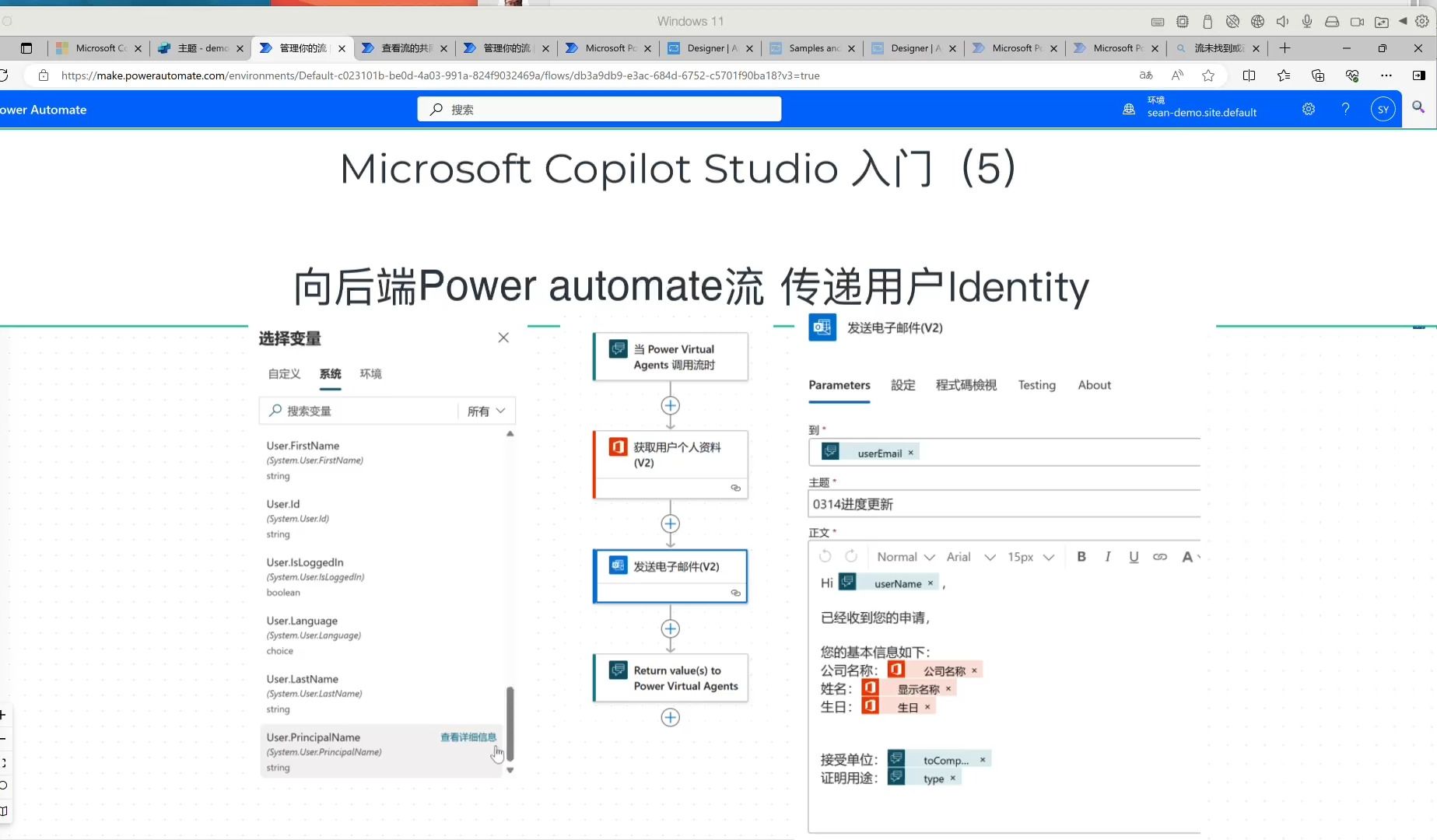Select the User.IsLoggedIn variable

381,577
